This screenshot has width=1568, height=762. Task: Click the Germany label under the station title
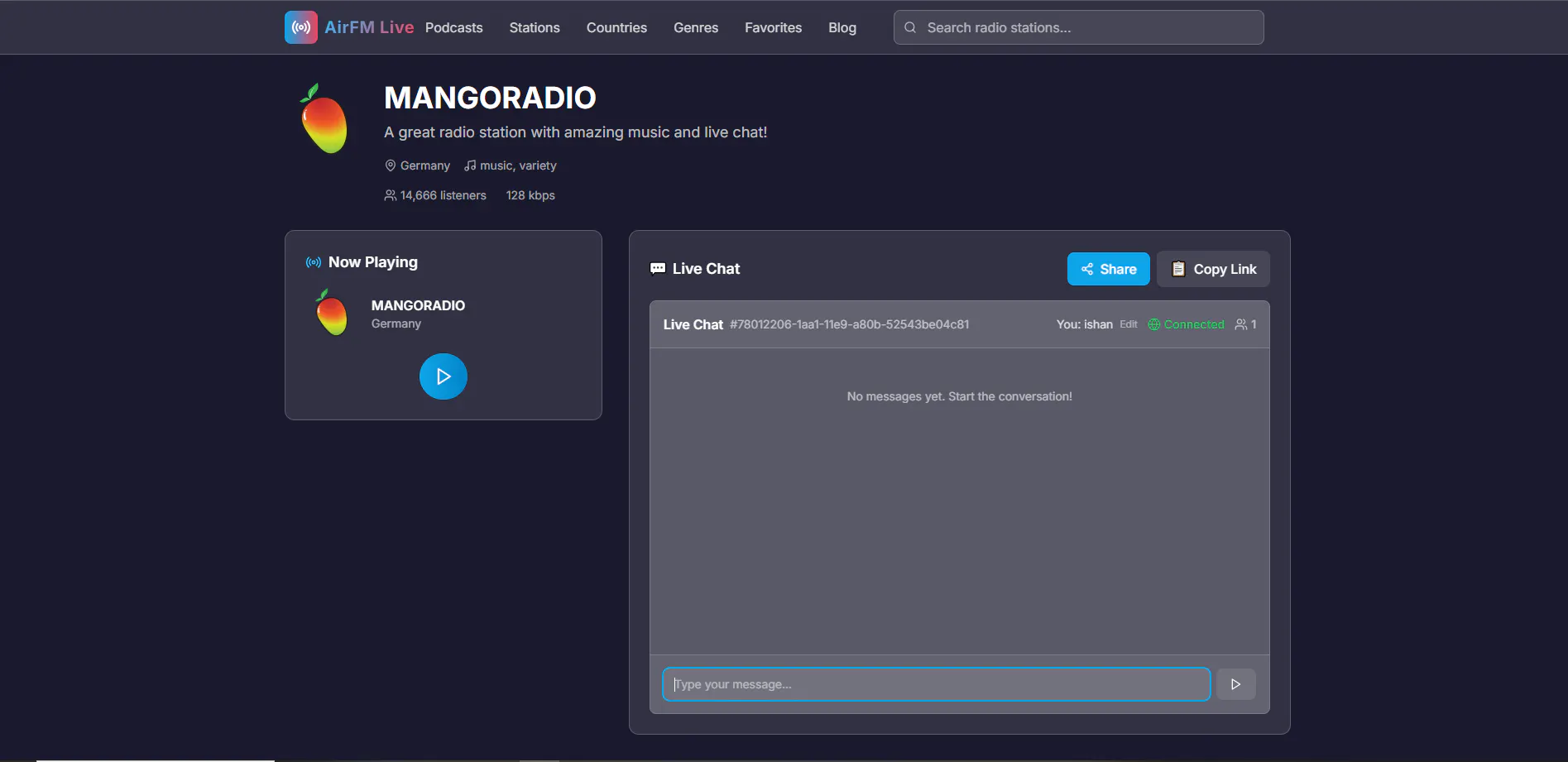[425, 165]
